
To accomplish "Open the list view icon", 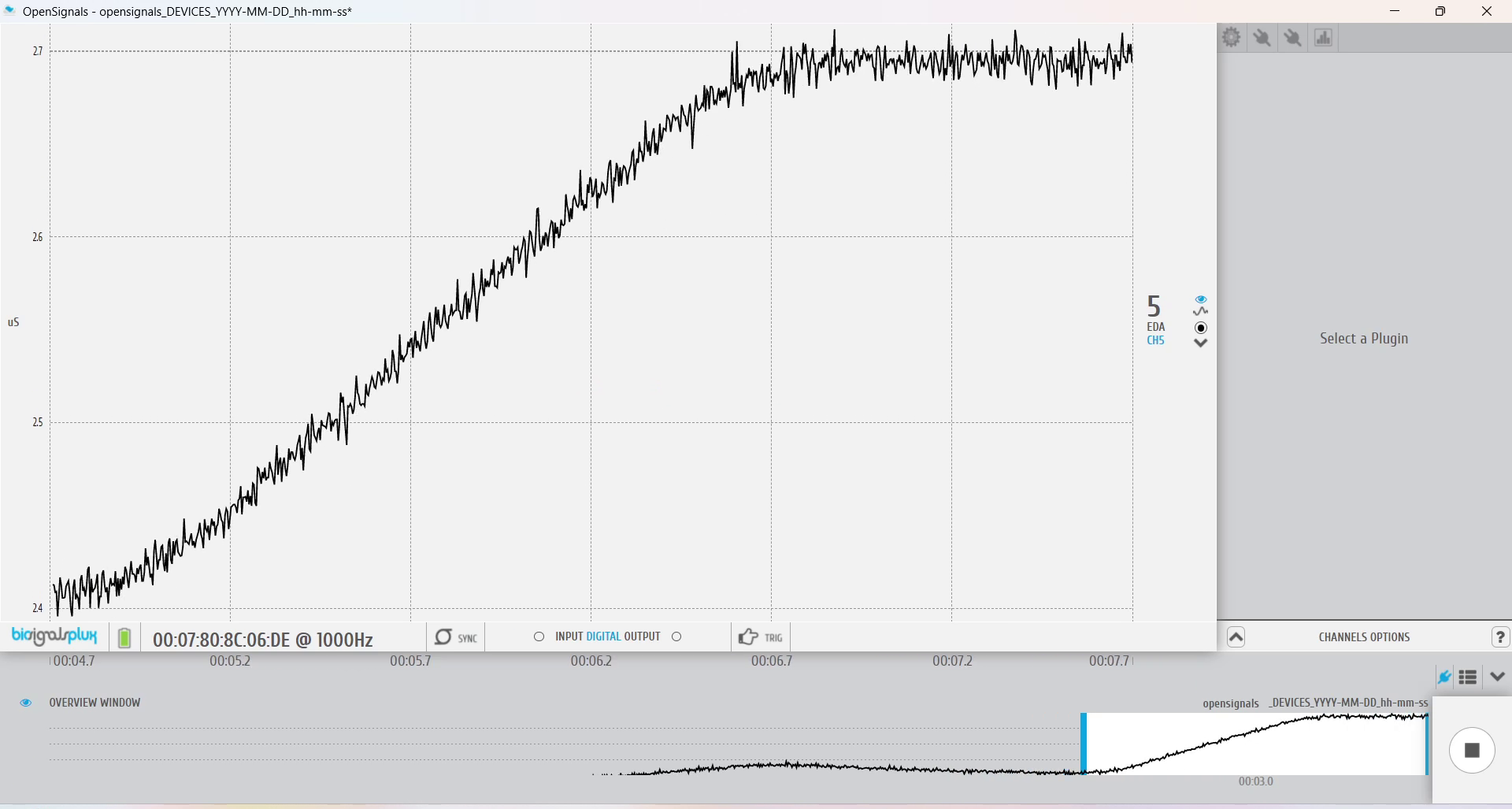I will point(1468,677).
